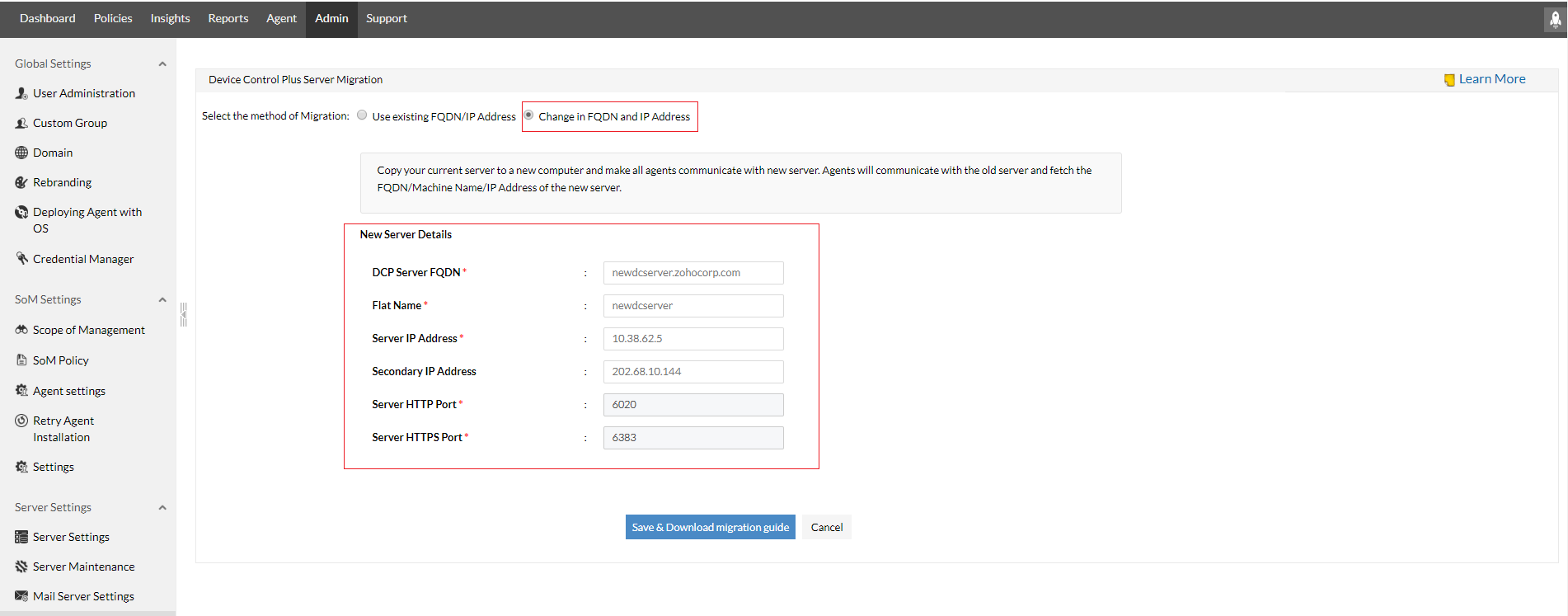Collapse the SoM Settings section
The width and height of the screenshot is (1568, 616).
[162, 300]
